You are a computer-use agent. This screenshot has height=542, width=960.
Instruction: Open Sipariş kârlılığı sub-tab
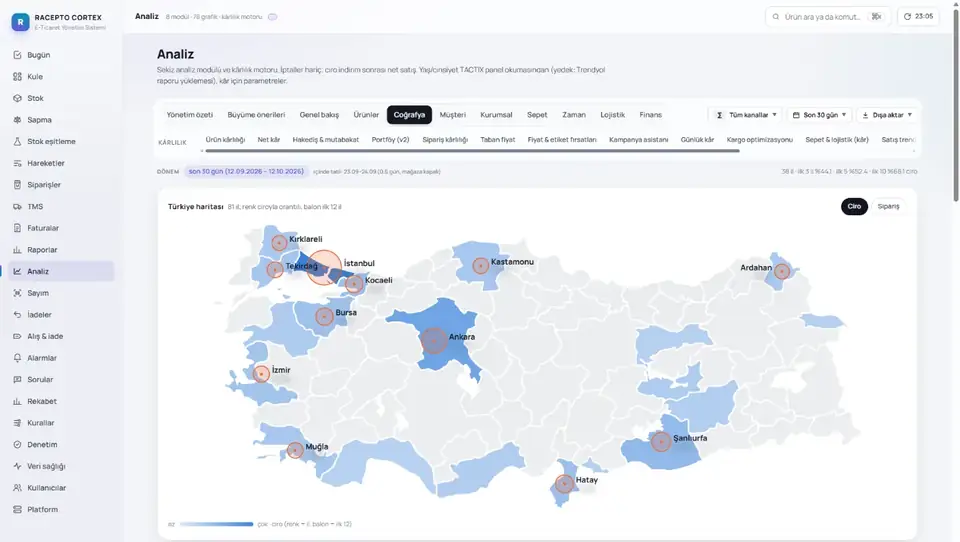445,140
